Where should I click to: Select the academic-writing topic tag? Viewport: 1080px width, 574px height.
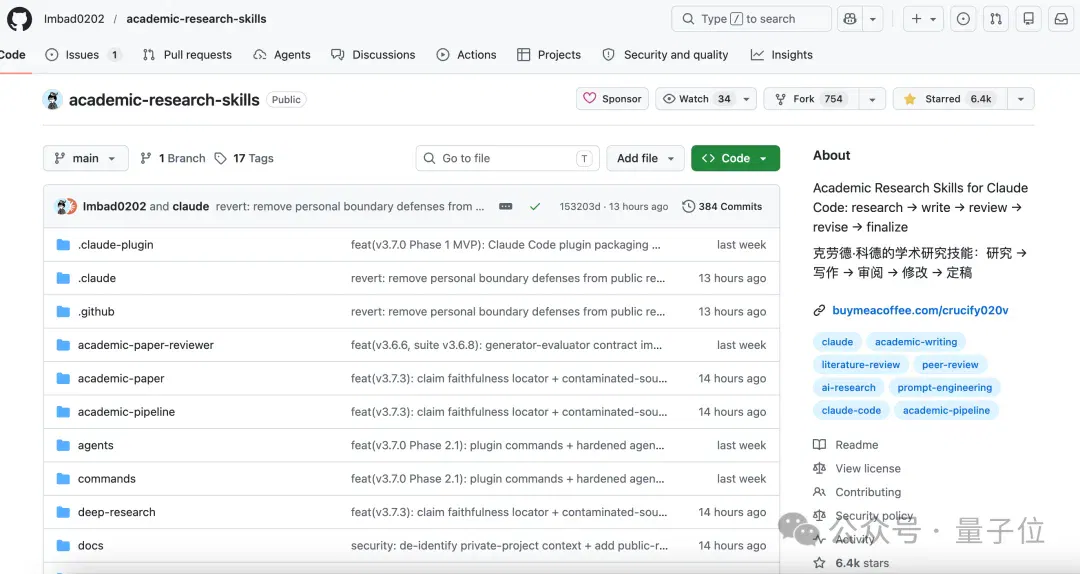[916, 342]
